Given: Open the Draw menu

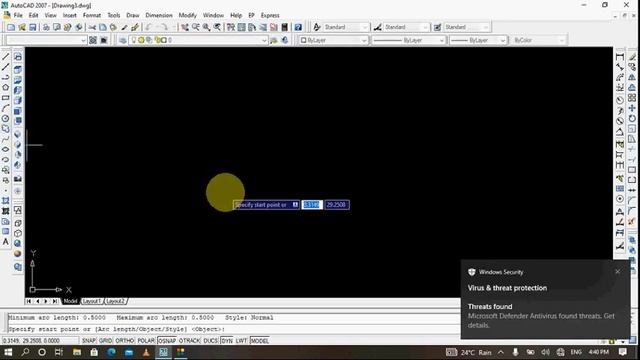Looking at the screenshot, I should [x=133, y=15].
